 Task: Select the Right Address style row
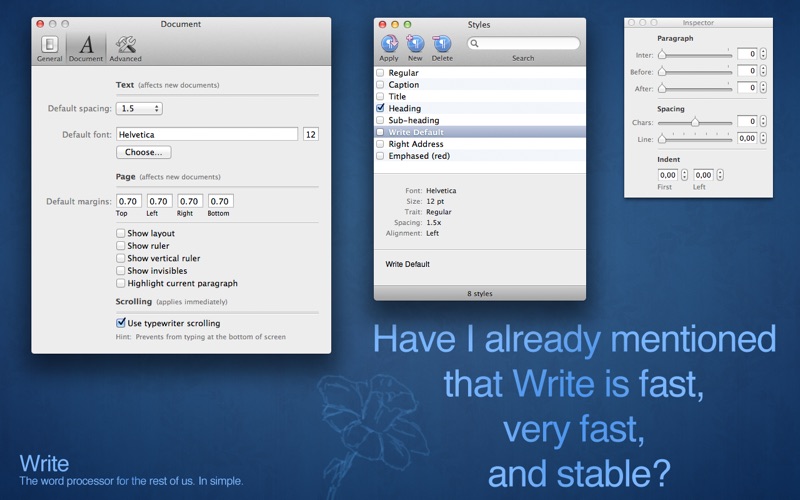[480, 144]
